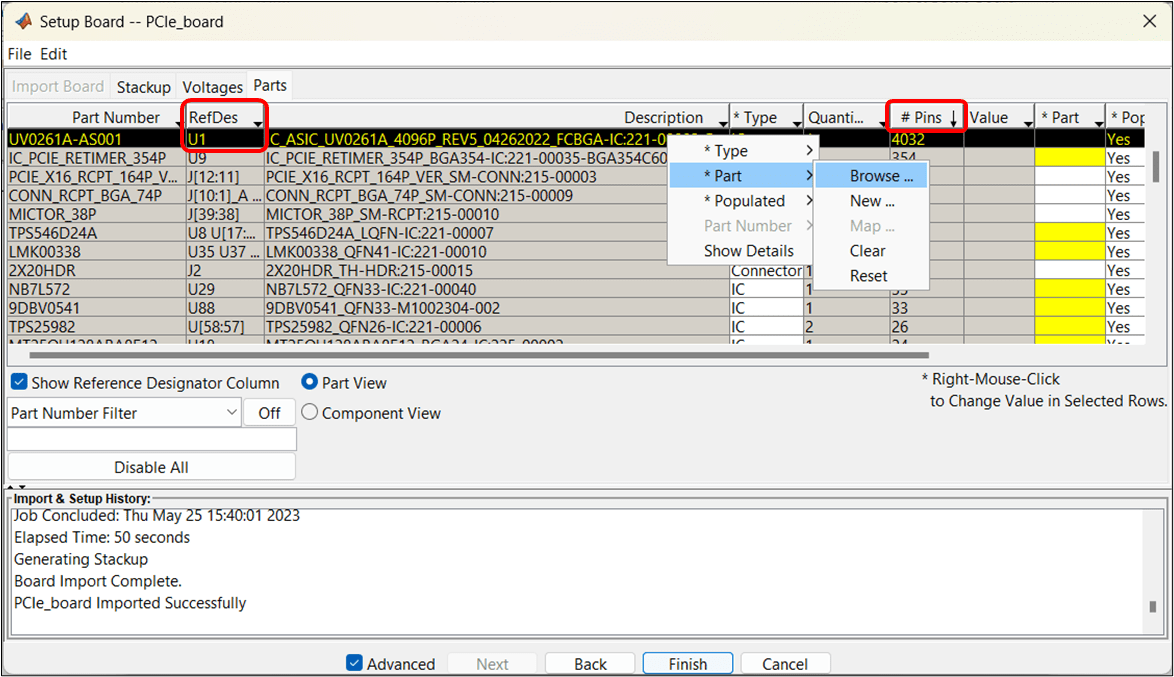Click the history log scrollbar thumb
The height and width of the screenshot is (677, 1174).
pos(1152,606)
